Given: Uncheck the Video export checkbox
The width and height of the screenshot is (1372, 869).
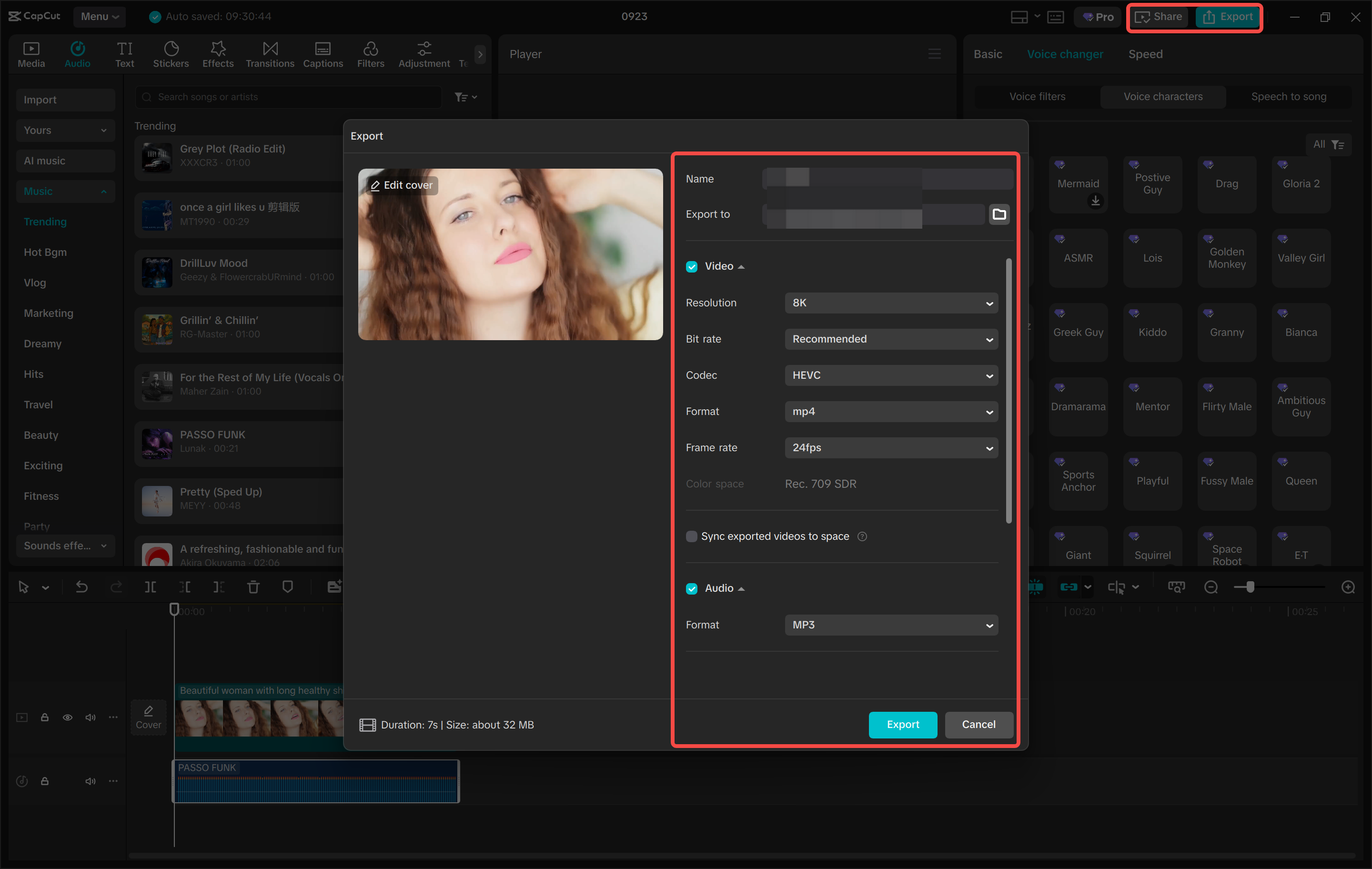Looking at the screenshot, I should [692, 266].
